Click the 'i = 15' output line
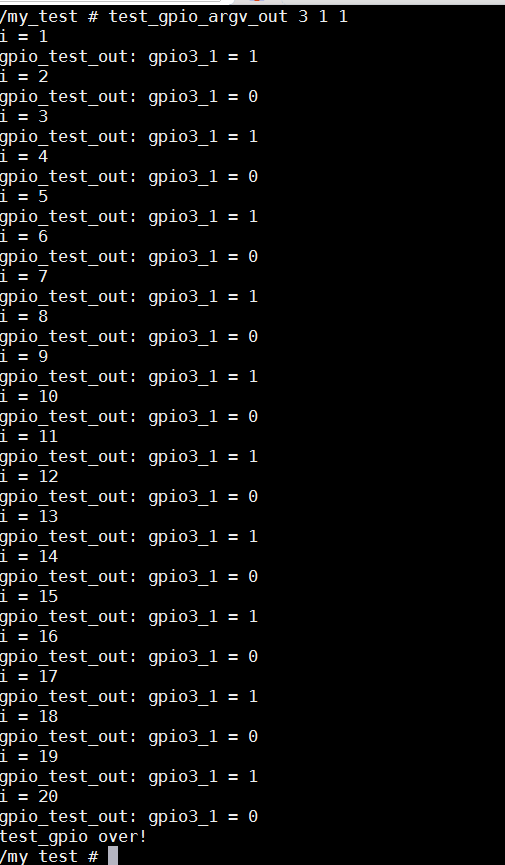Image resolution: width=505 pixels, height=865 pixels. click(29, 596)
